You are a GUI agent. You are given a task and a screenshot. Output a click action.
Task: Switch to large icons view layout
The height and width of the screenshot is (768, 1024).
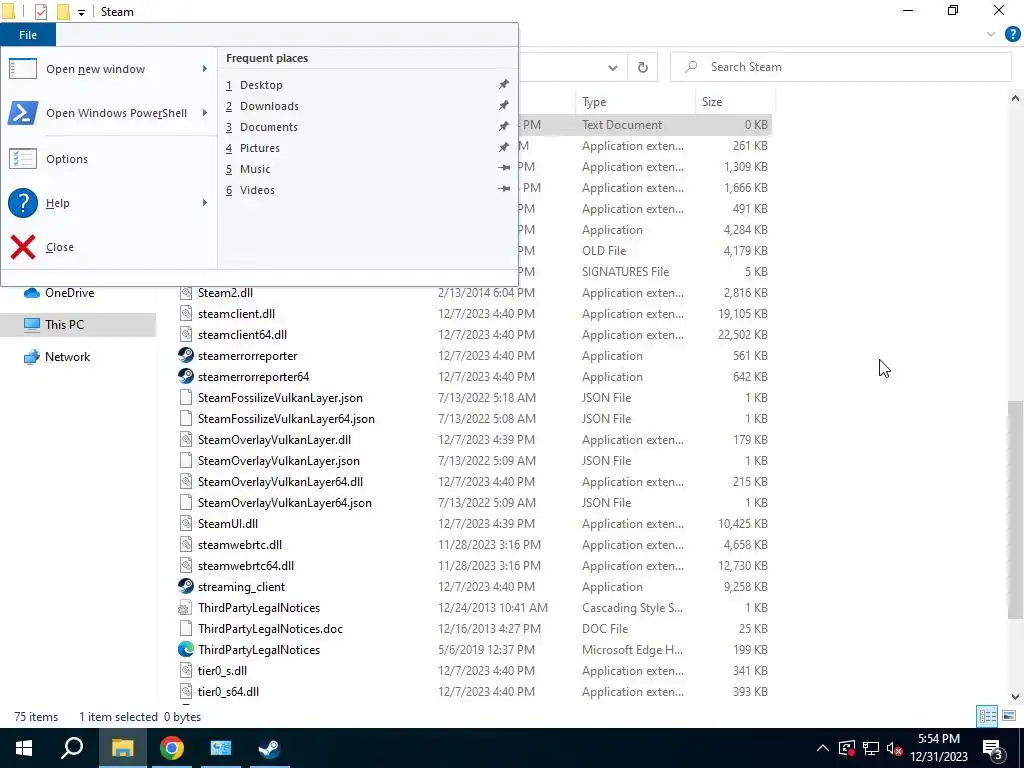click(x=1008, y=716)
